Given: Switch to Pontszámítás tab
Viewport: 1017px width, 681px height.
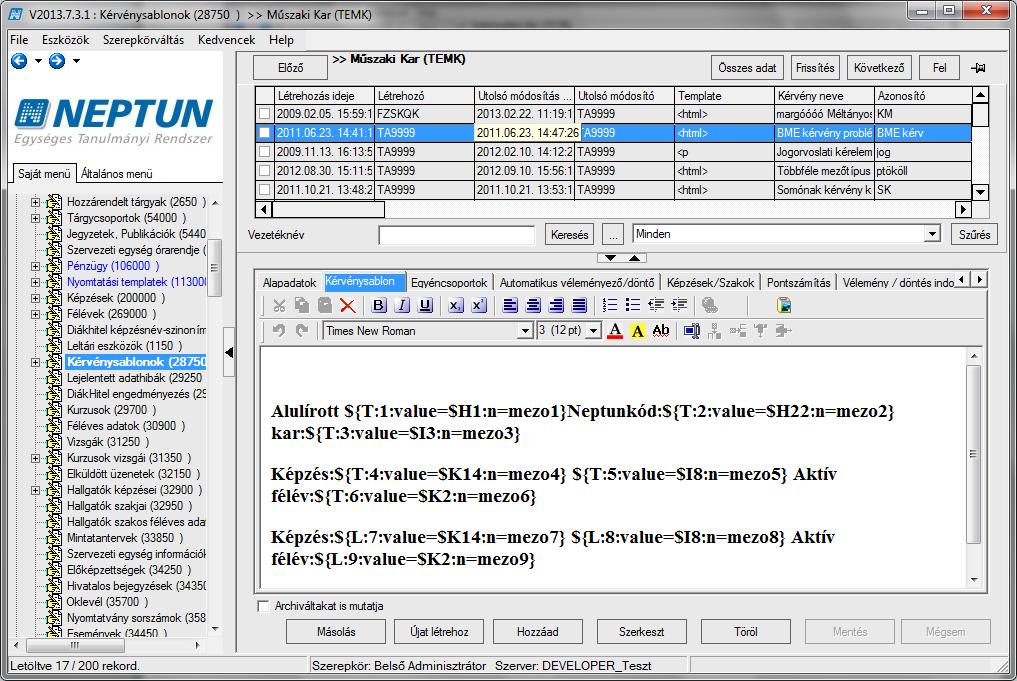Looking at the screenshot, I should [798, 283].
